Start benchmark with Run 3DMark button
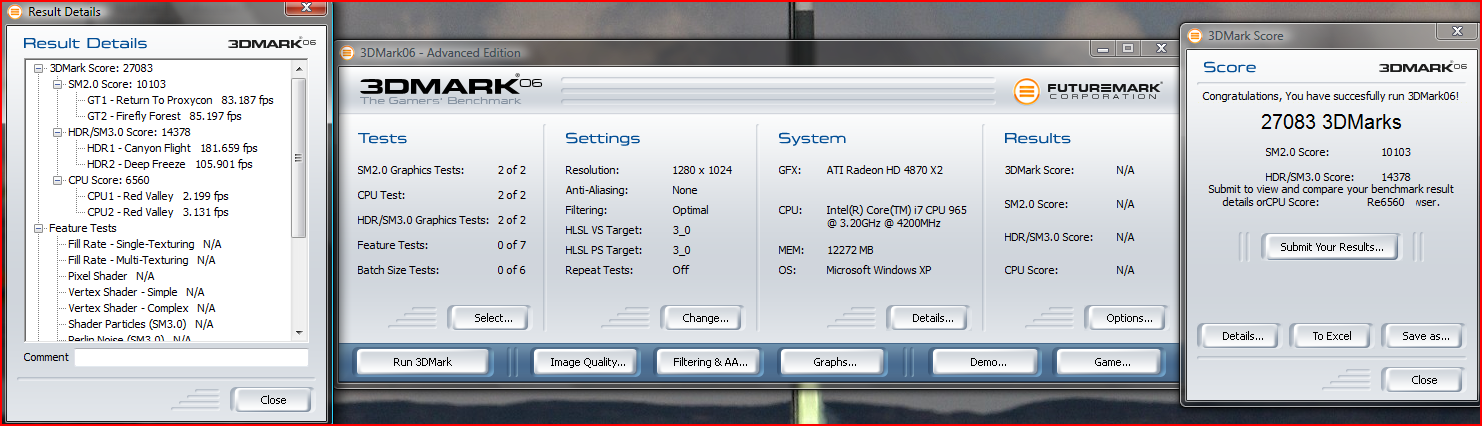Screen dimensions: 1482x426 (423, 362)
